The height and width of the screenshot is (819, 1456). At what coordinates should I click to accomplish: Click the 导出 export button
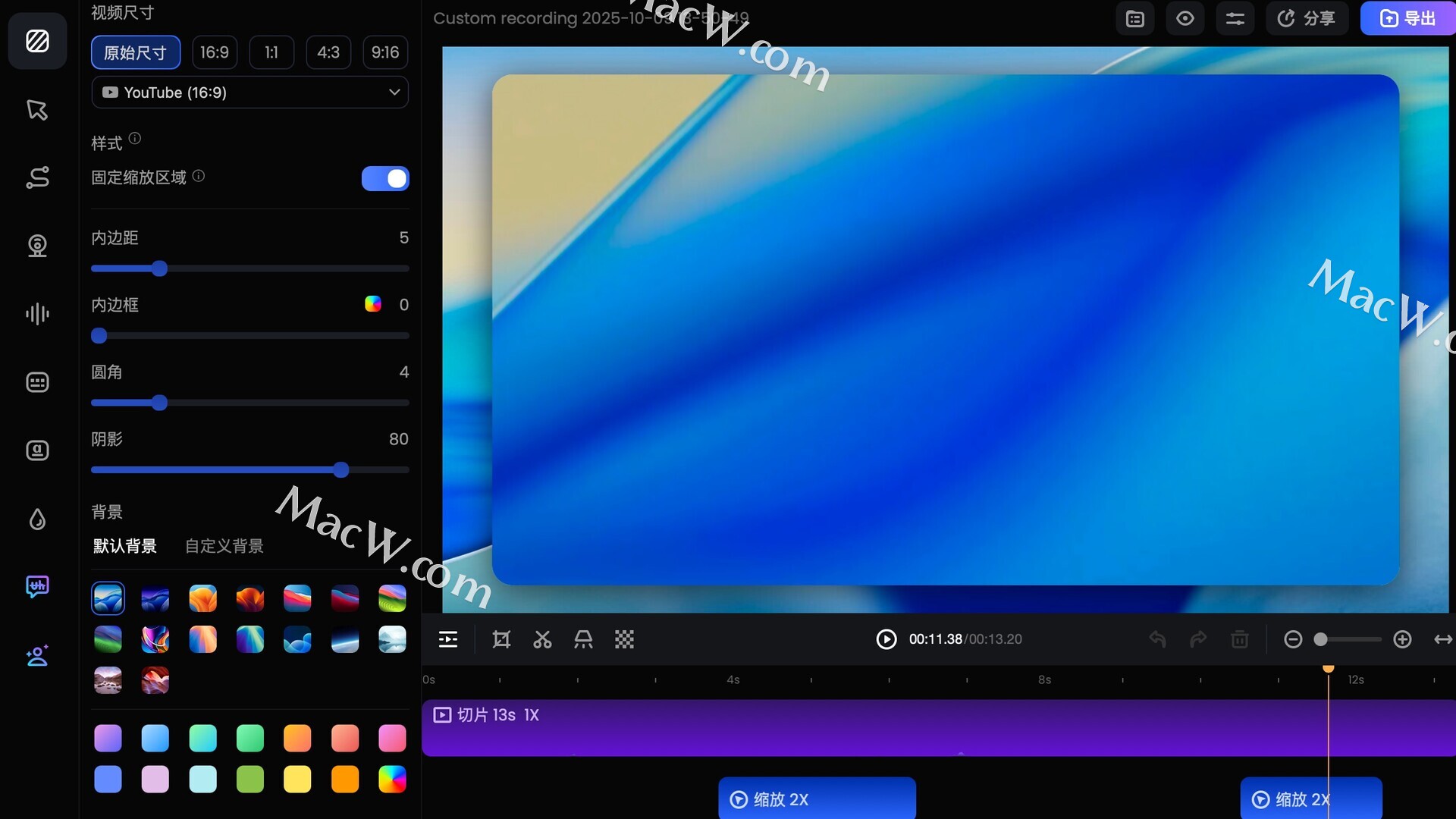[1407, 19]
